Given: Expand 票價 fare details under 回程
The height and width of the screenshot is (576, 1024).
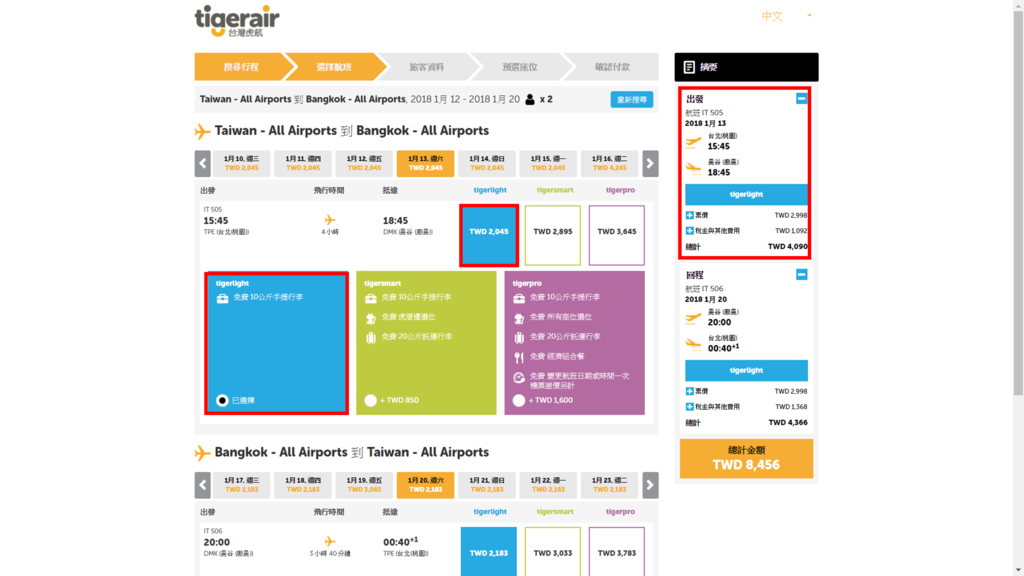Looking at the screenshot, I should (690, 391).
